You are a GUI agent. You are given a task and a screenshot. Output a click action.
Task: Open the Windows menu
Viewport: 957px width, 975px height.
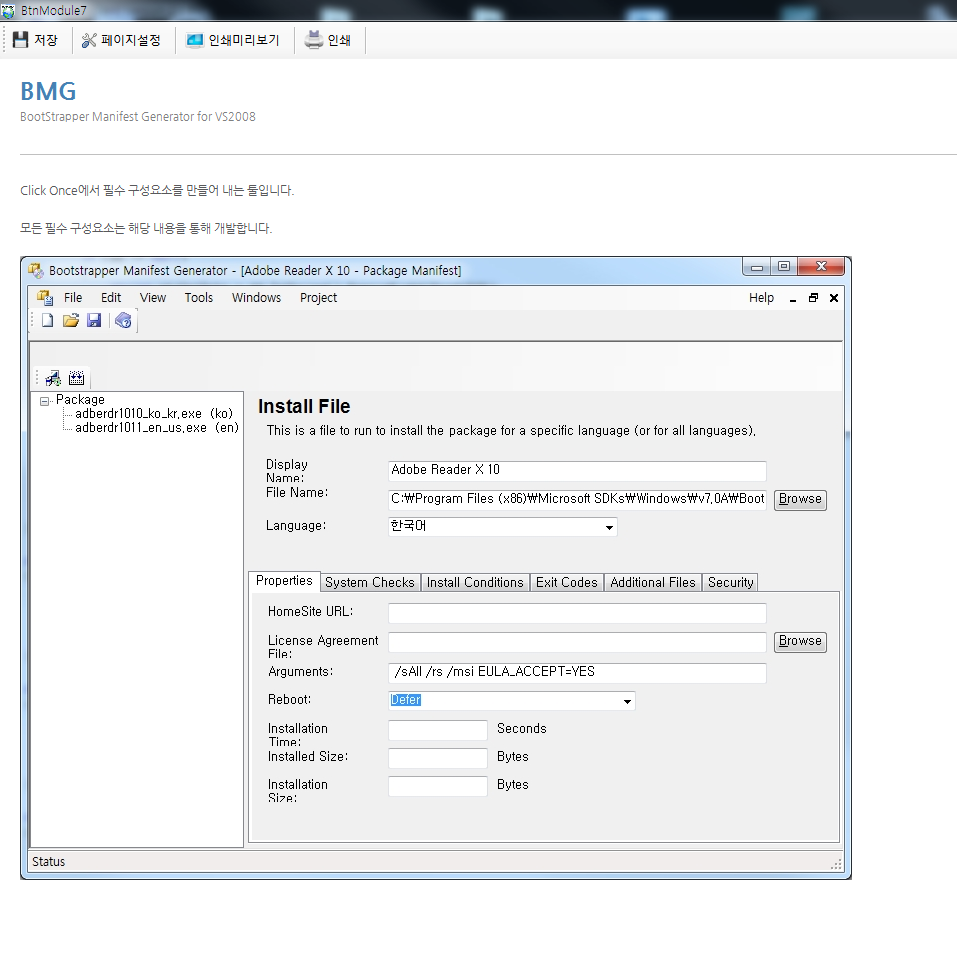[256, 298]
